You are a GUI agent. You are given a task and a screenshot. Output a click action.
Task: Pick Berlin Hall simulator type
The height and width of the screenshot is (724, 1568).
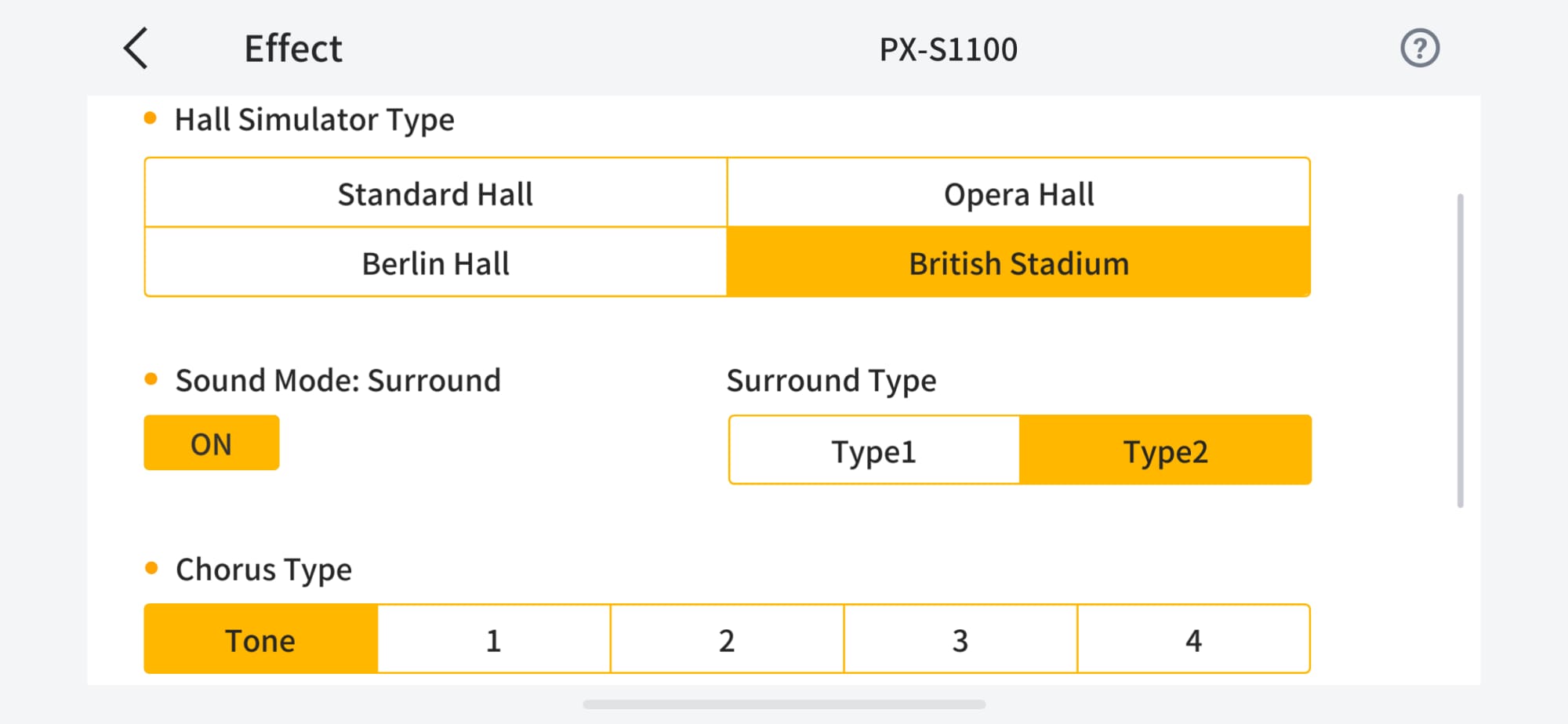[x=436, y=263]
